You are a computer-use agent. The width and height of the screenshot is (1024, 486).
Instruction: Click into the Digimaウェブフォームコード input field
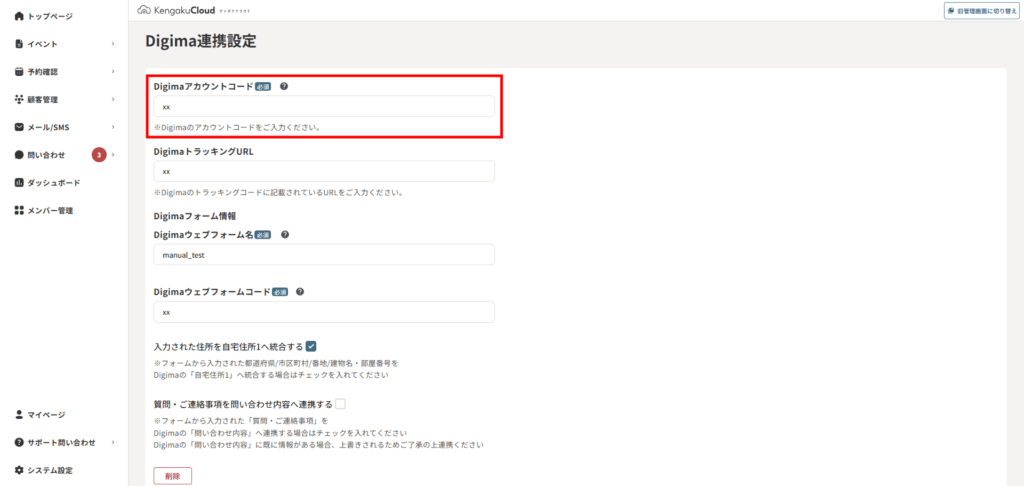point(324,312)
